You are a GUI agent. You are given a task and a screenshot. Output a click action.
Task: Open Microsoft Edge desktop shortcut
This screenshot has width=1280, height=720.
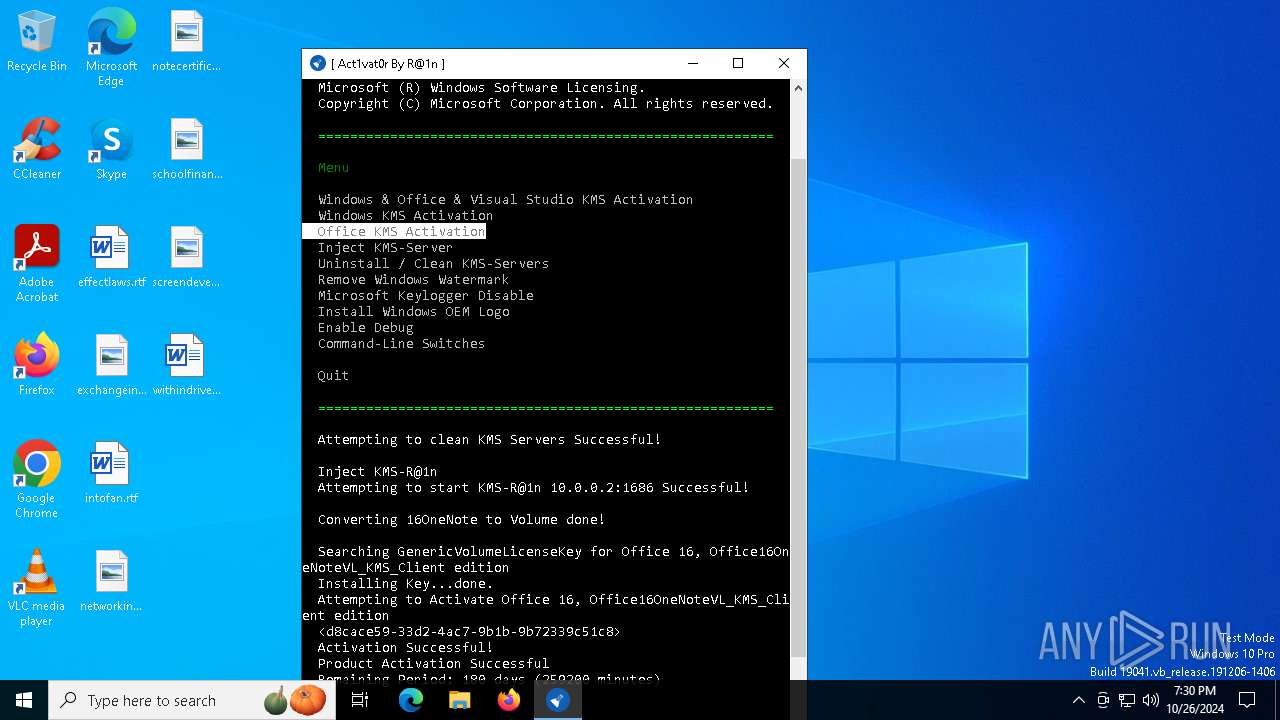click(111, 48)
